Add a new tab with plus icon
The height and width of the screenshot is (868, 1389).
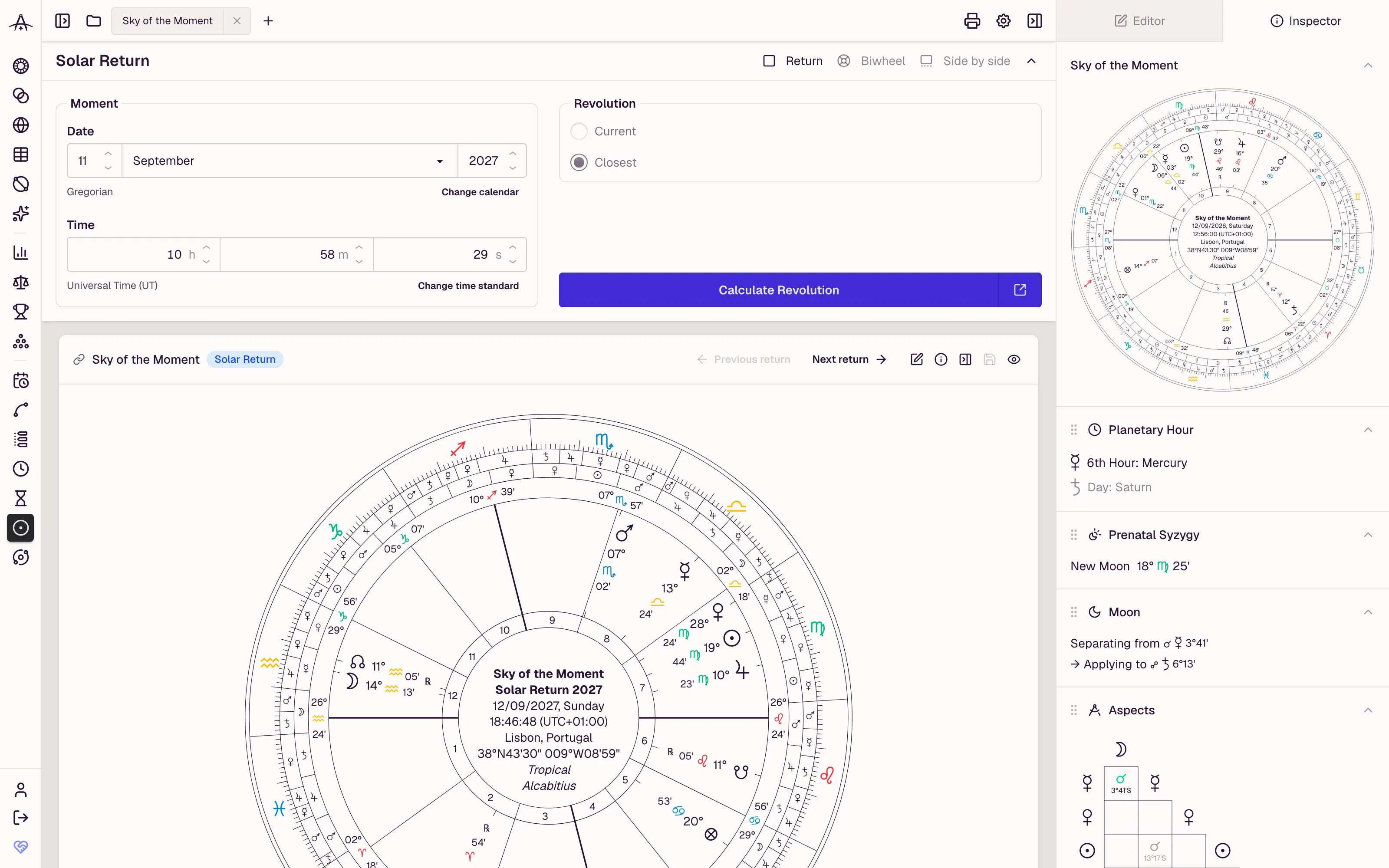[x=268, y=21]
